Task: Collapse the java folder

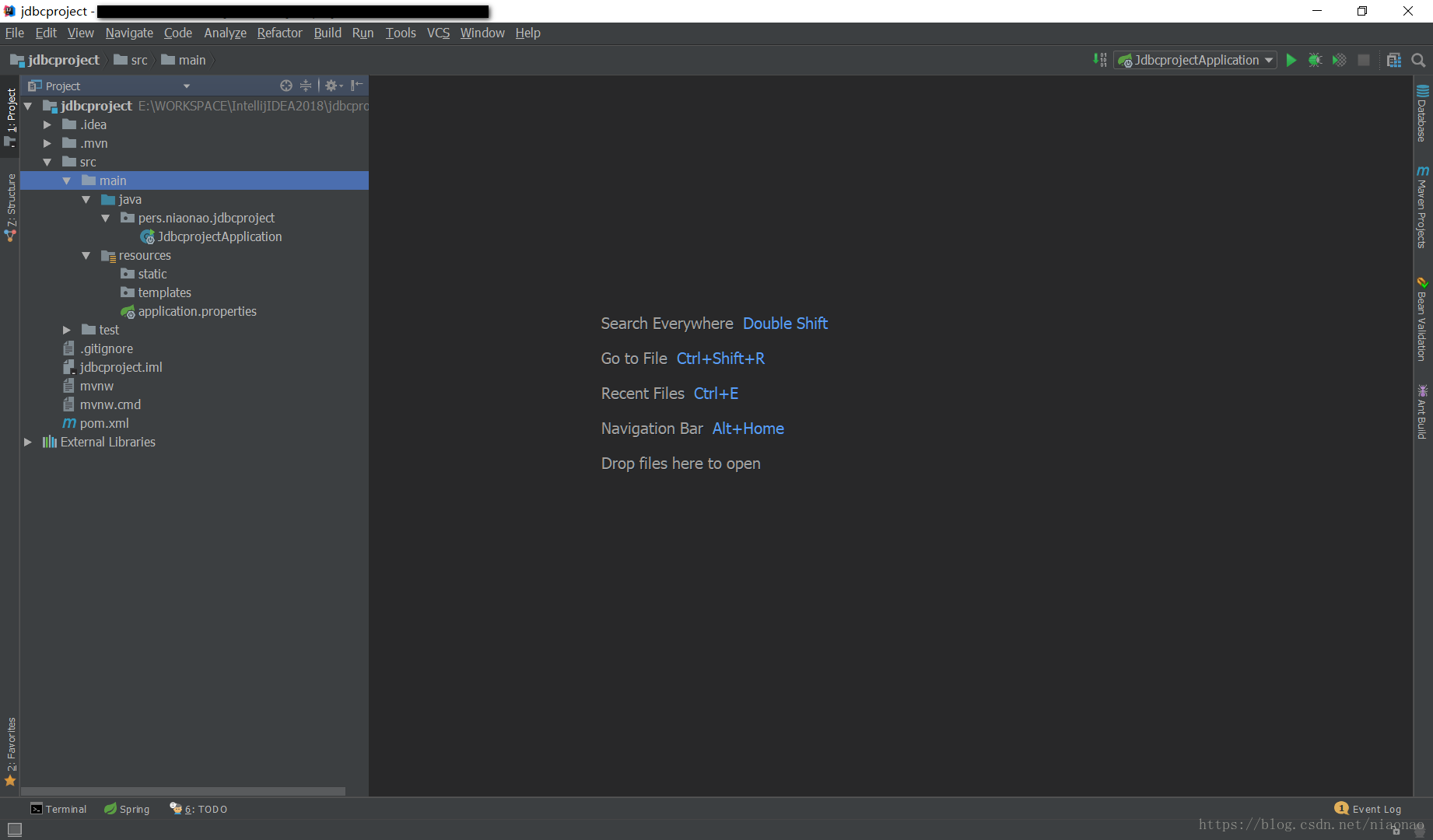Action: tap(86, 199)
